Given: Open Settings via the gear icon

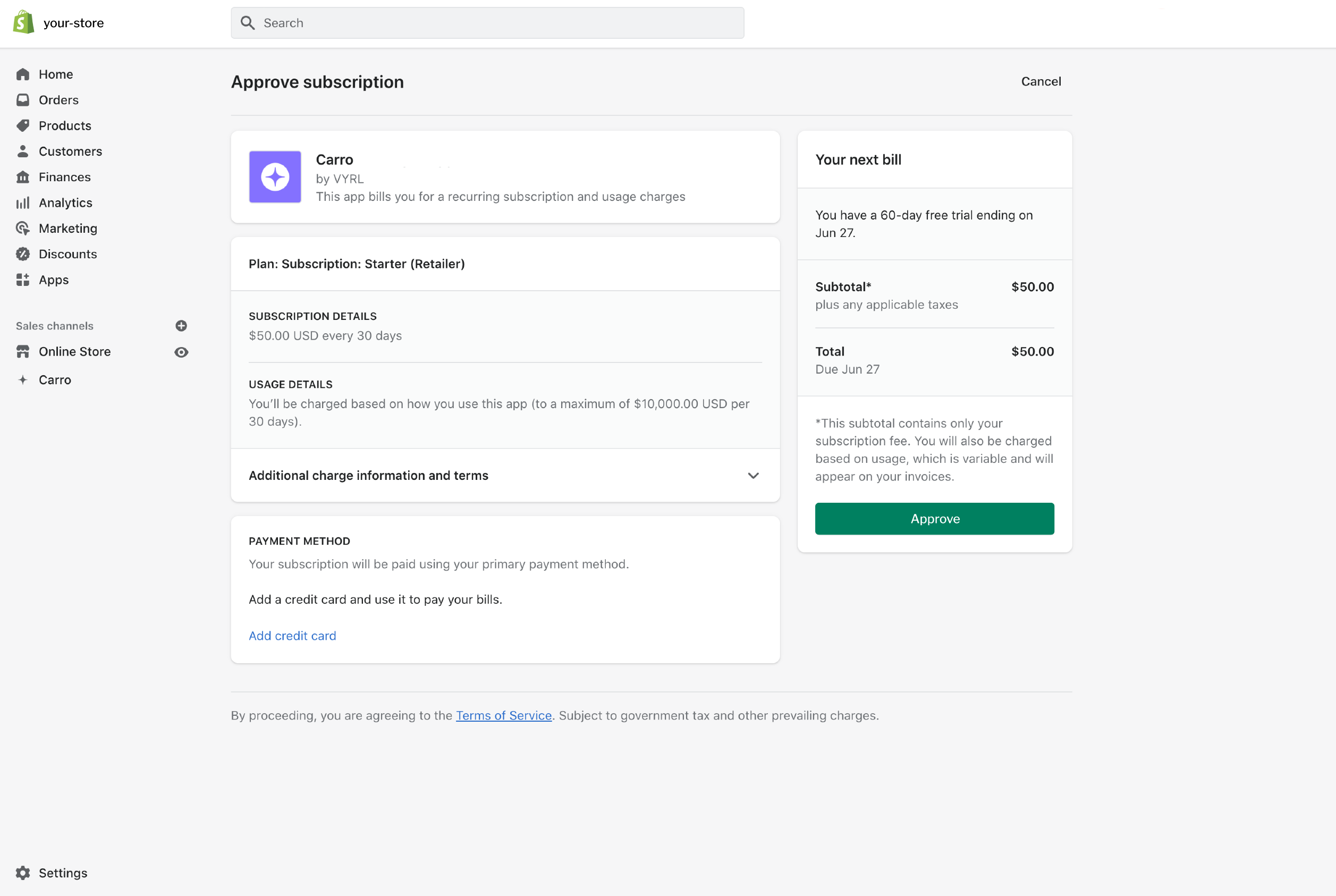Looking at the screenshot, I should pyautogui.click(x=23, y=873).
